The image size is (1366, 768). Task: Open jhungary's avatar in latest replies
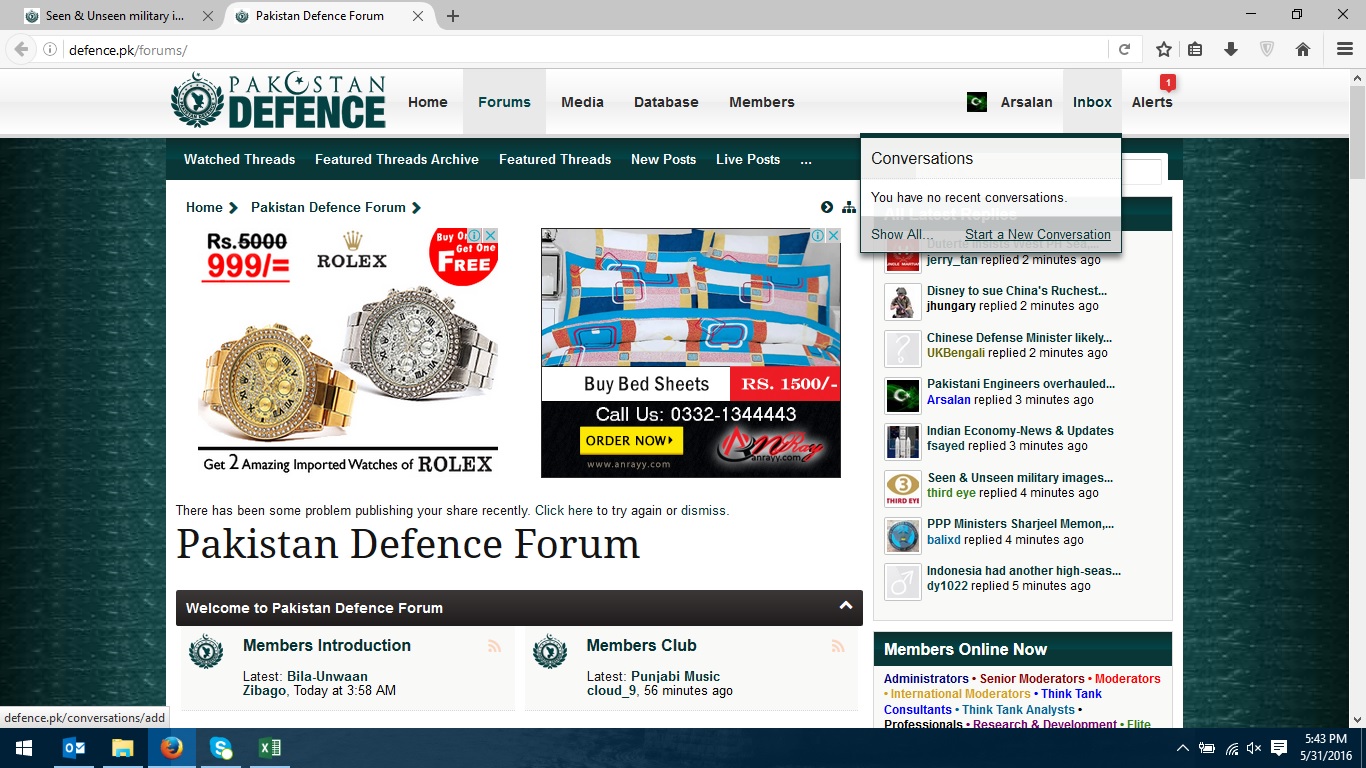[902, 302]
